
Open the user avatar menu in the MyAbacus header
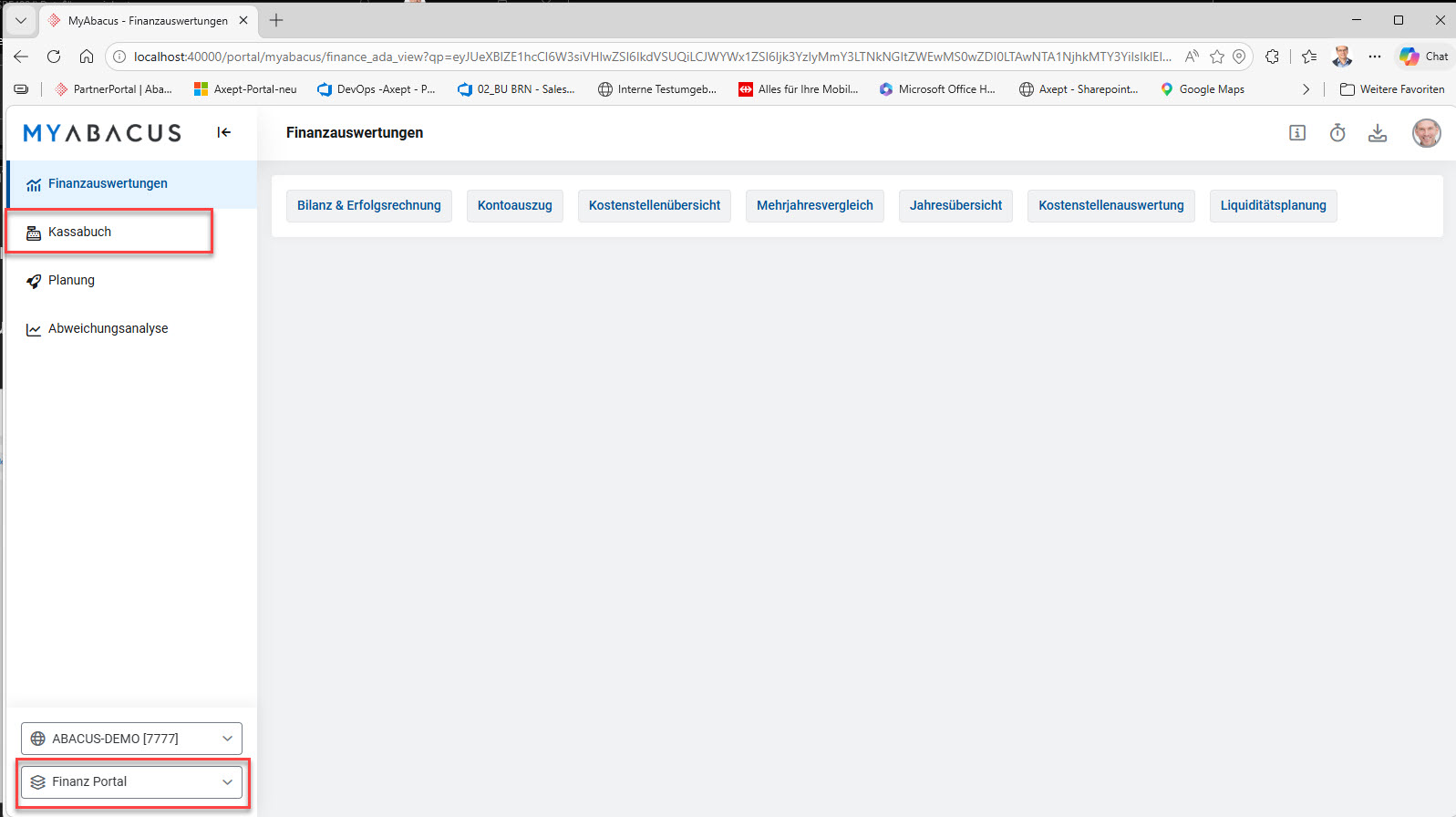[1427, 133]
